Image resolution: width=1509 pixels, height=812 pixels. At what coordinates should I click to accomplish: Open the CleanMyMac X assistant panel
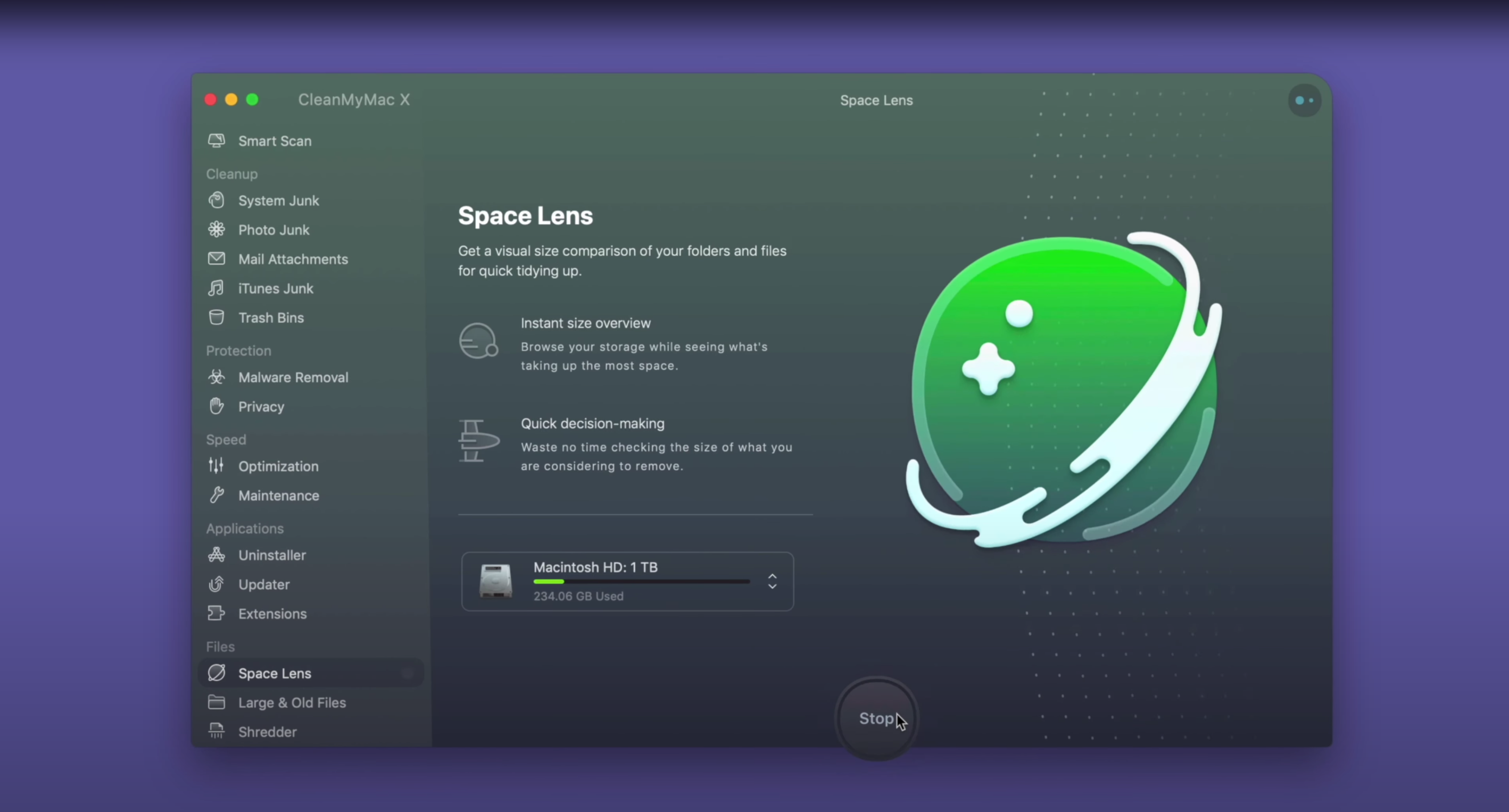click(1304, 100)
